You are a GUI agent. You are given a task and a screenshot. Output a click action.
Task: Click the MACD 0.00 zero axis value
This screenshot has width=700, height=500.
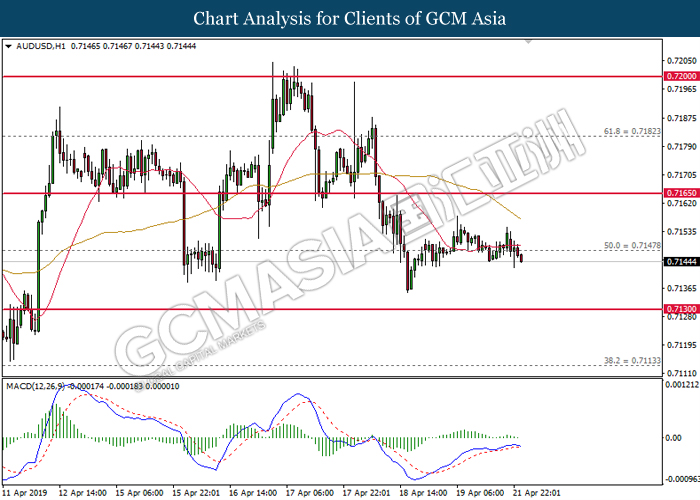[674, 438]
